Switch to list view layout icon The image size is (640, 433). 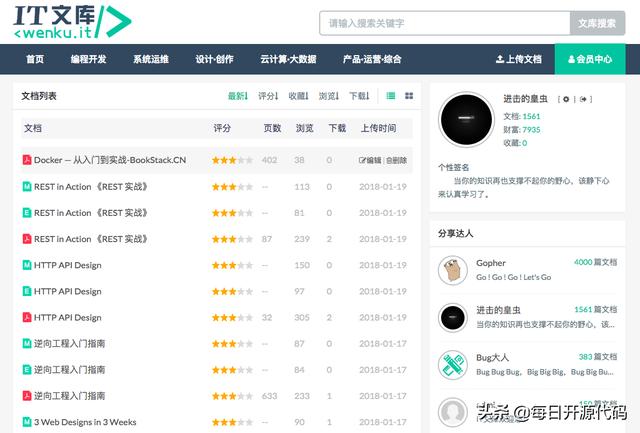tap(391, 96)
